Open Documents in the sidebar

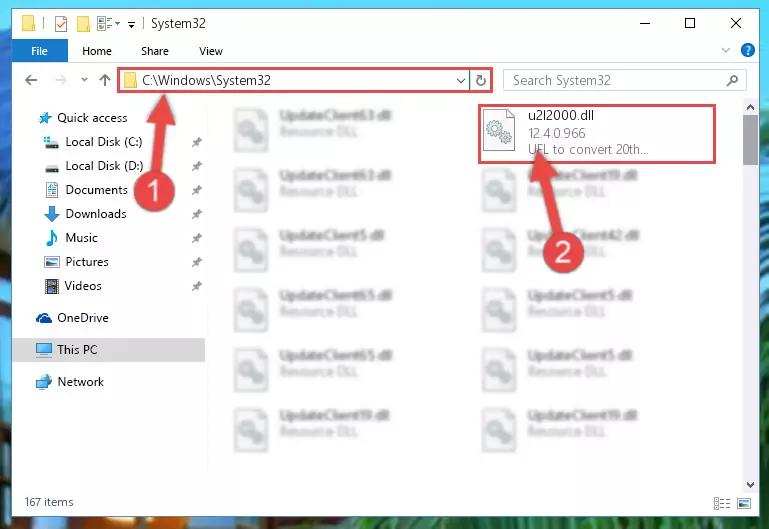tap(96, 190)
